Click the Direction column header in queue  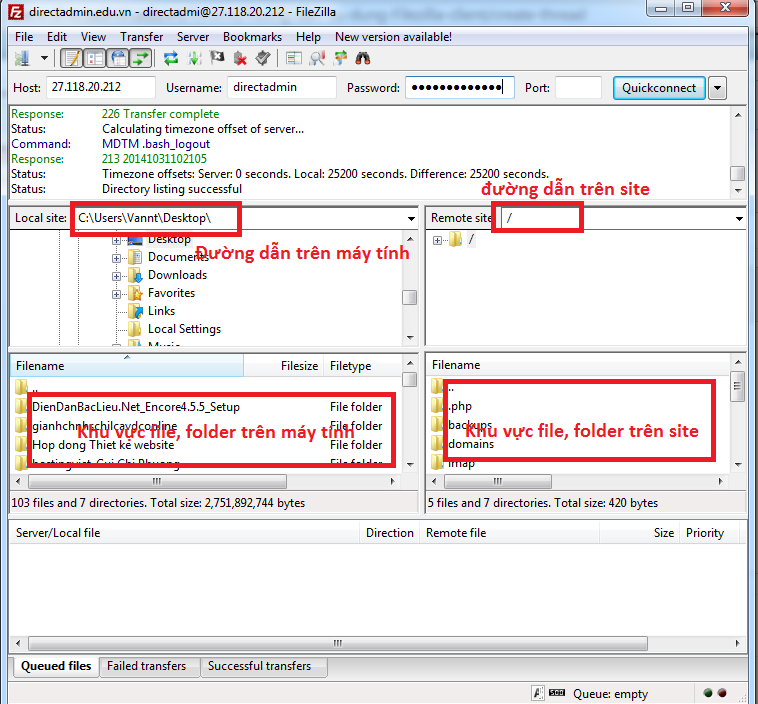click(390, 533)
